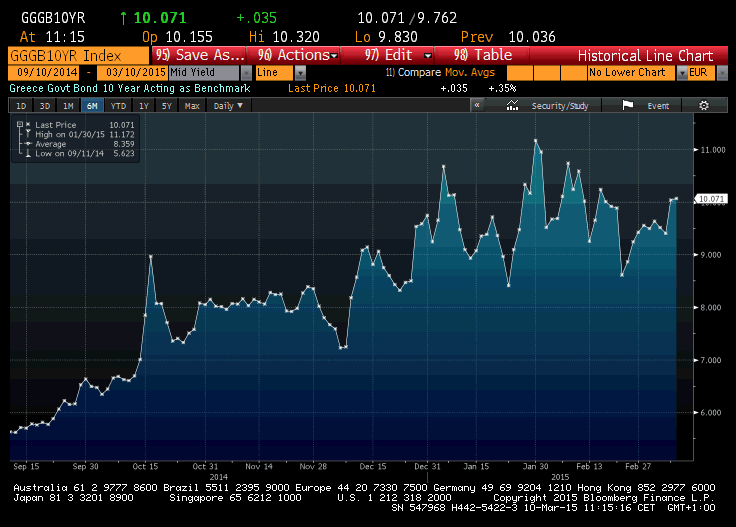This screenshot has width=736, height=527.
Task: Click the Event button label
Action: [658, 106]
